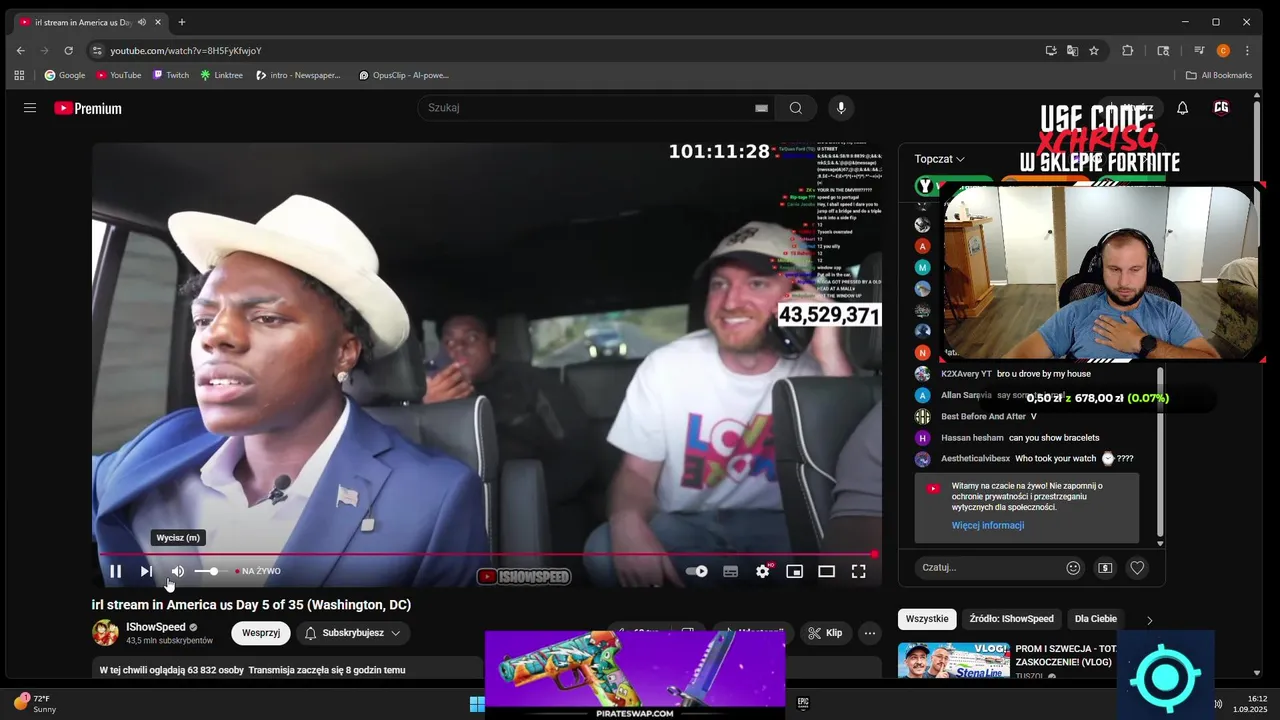Skip to next video in player
Screen dimensions: 1280x720
[x=146, y=571]
